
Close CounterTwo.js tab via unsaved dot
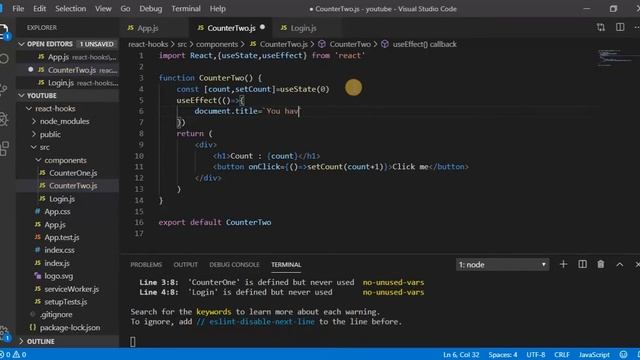pyautogui.click(x=262, y=27)
